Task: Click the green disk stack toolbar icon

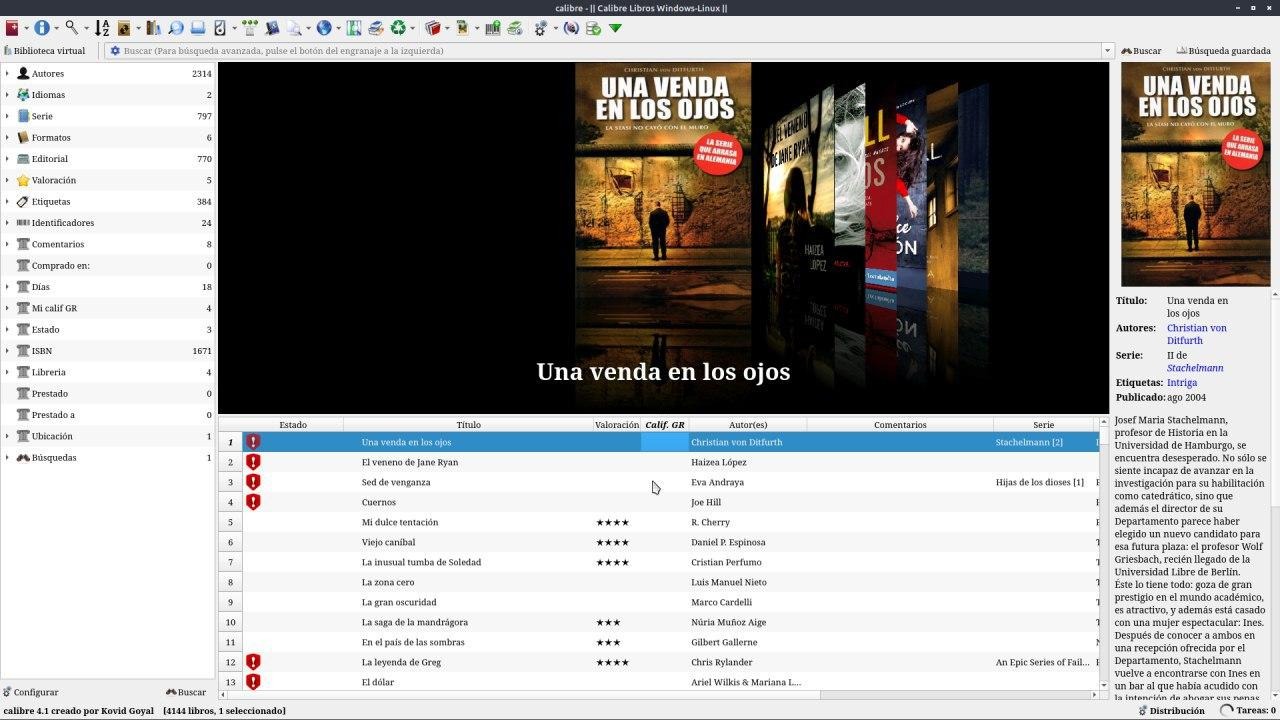Action: pyautogui.click(x=515, y=28)
